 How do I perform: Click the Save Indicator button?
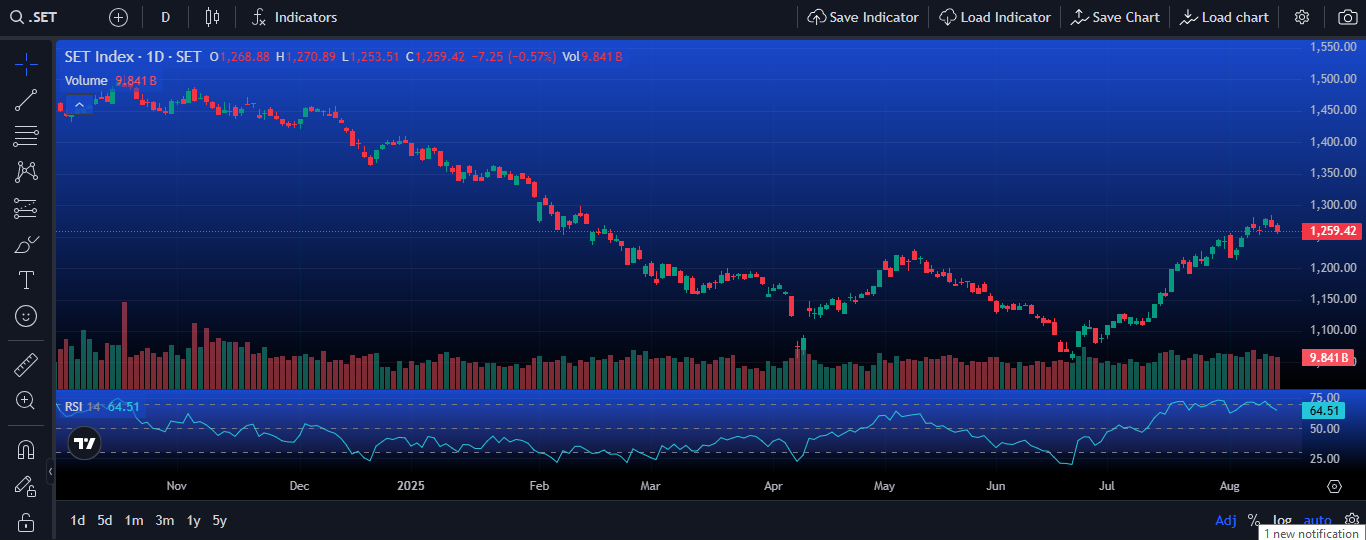coord(863,17)
